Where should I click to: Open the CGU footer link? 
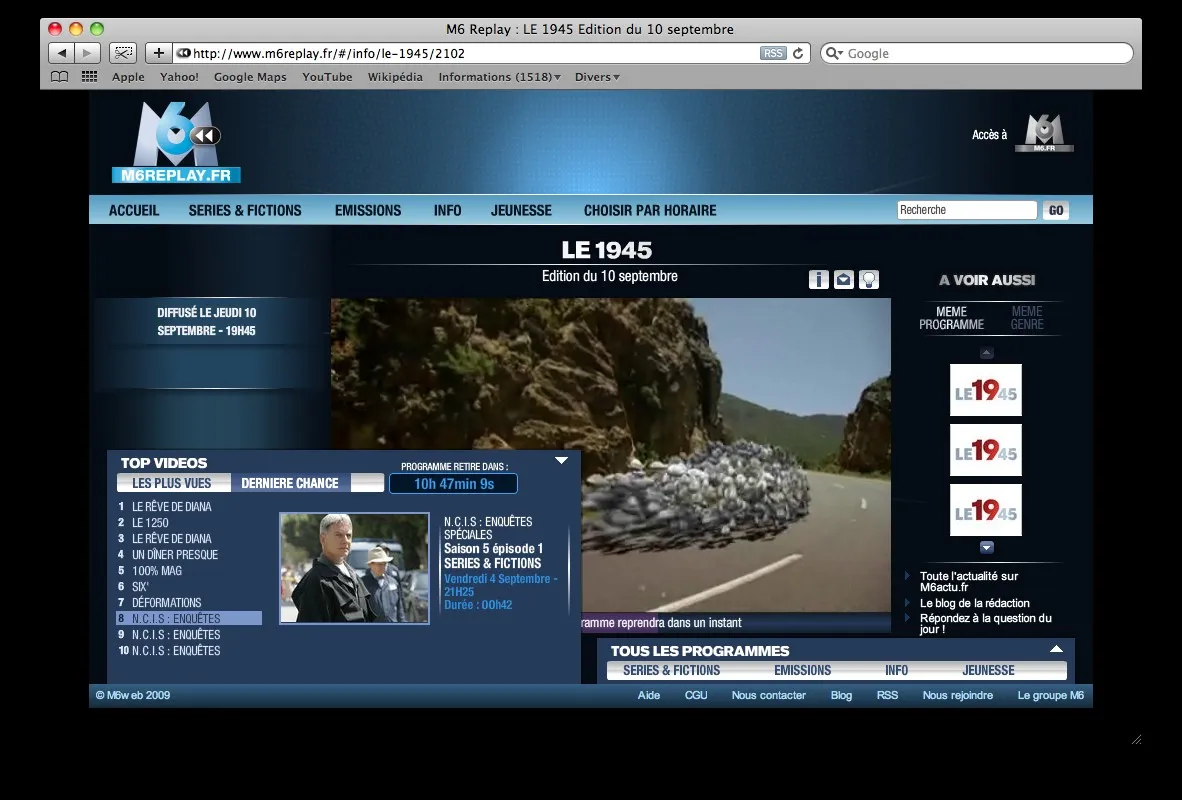pyautogui.click(x=696, y=695)
